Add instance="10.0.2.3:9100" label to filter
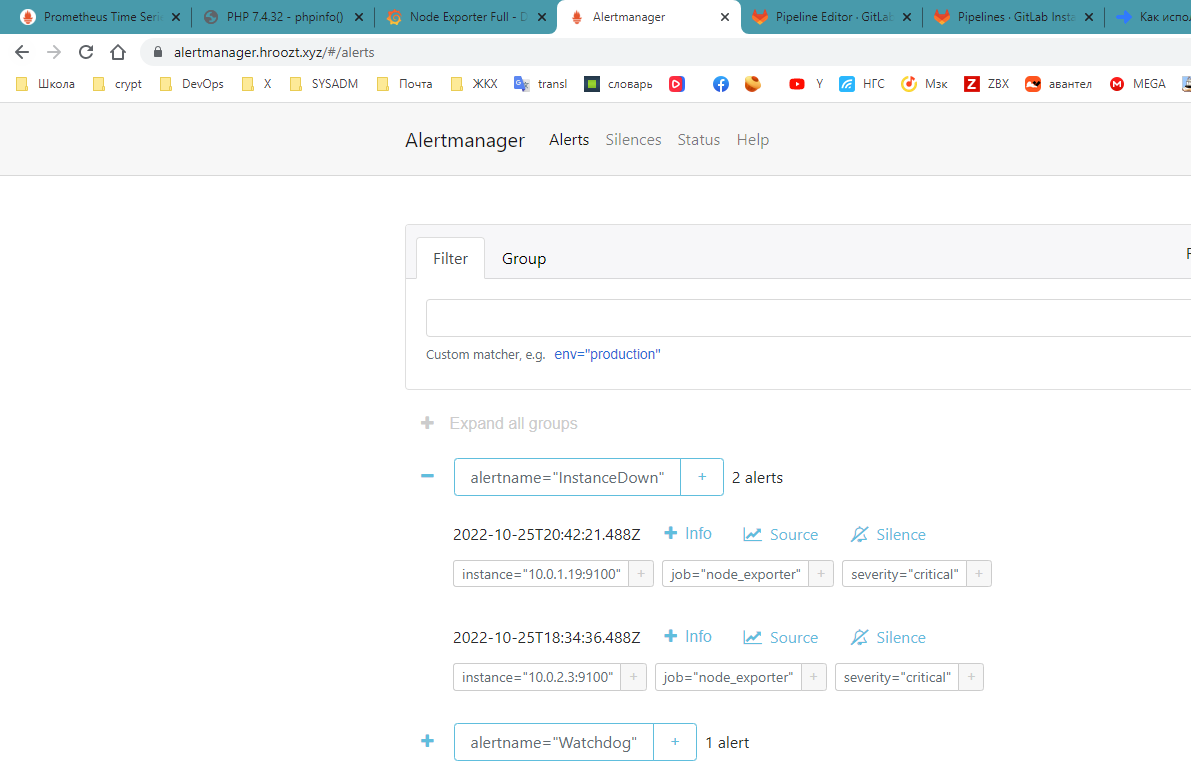The image size is (1191, 771). 633,677
